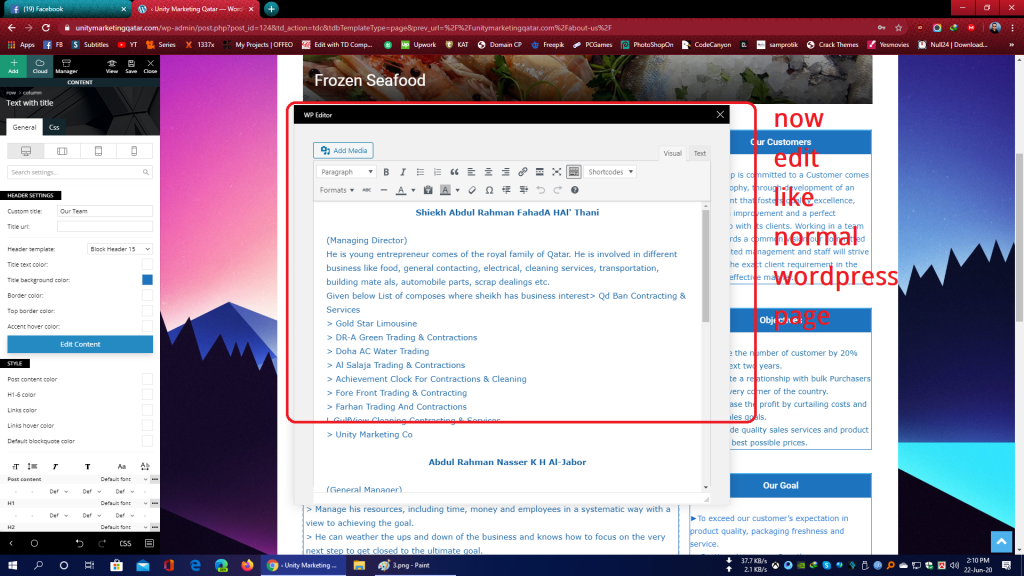Switch to the Visual editor tab
The height and width of the screenshot is (576, 1024).
point(672,153)
